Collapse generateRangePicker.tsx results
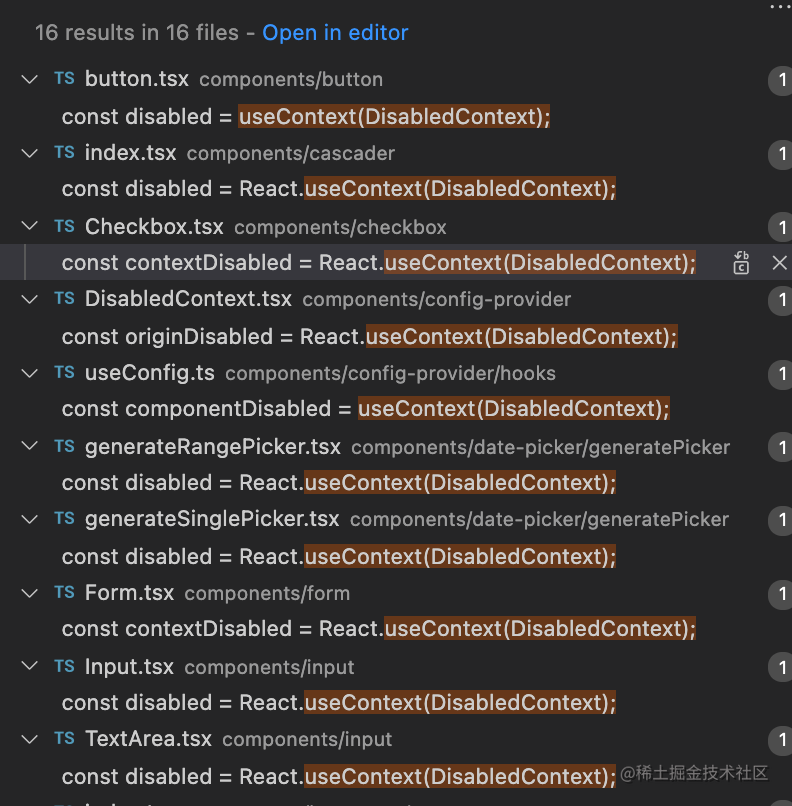 click(29, 446)
